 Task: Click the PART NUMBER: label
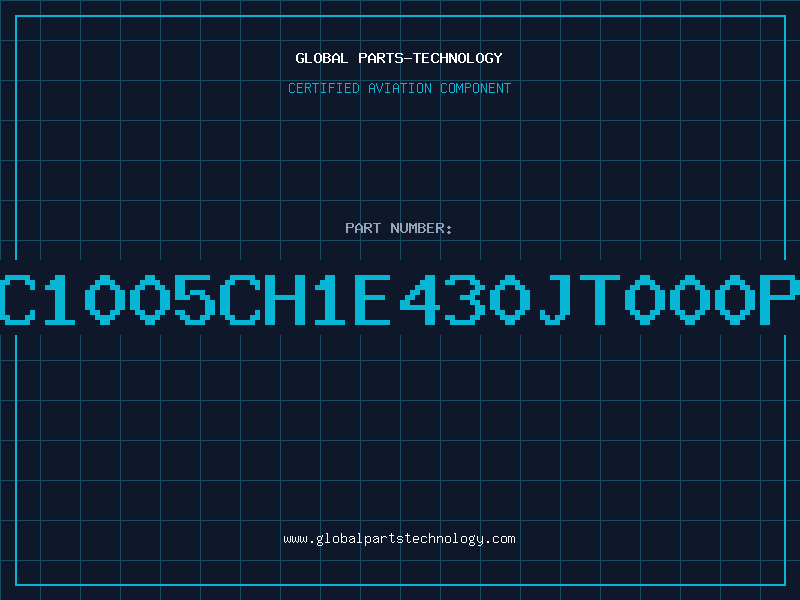click(x=399, y=228)
